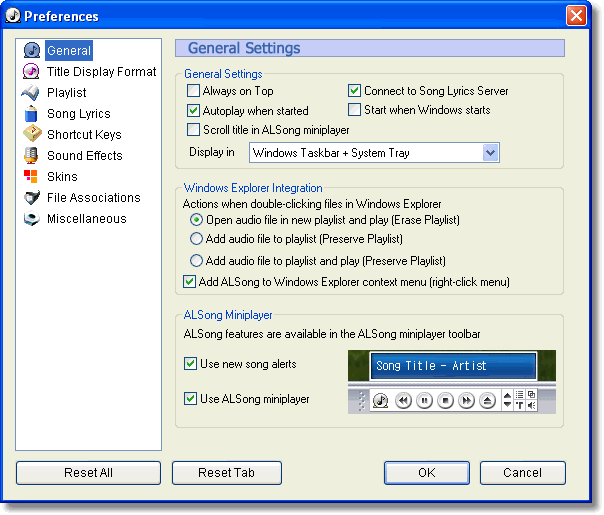
Task: Click the overlapping windows icon in miniplayer preview
Action: pos(532,394)
